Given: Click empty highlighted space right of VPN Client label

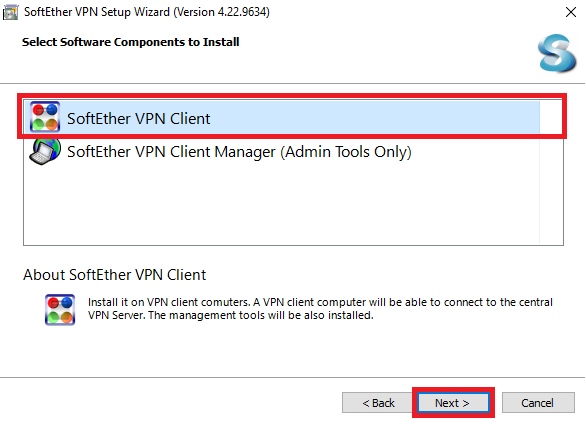Looking at the screenshot, I should [x=374, y=118].
